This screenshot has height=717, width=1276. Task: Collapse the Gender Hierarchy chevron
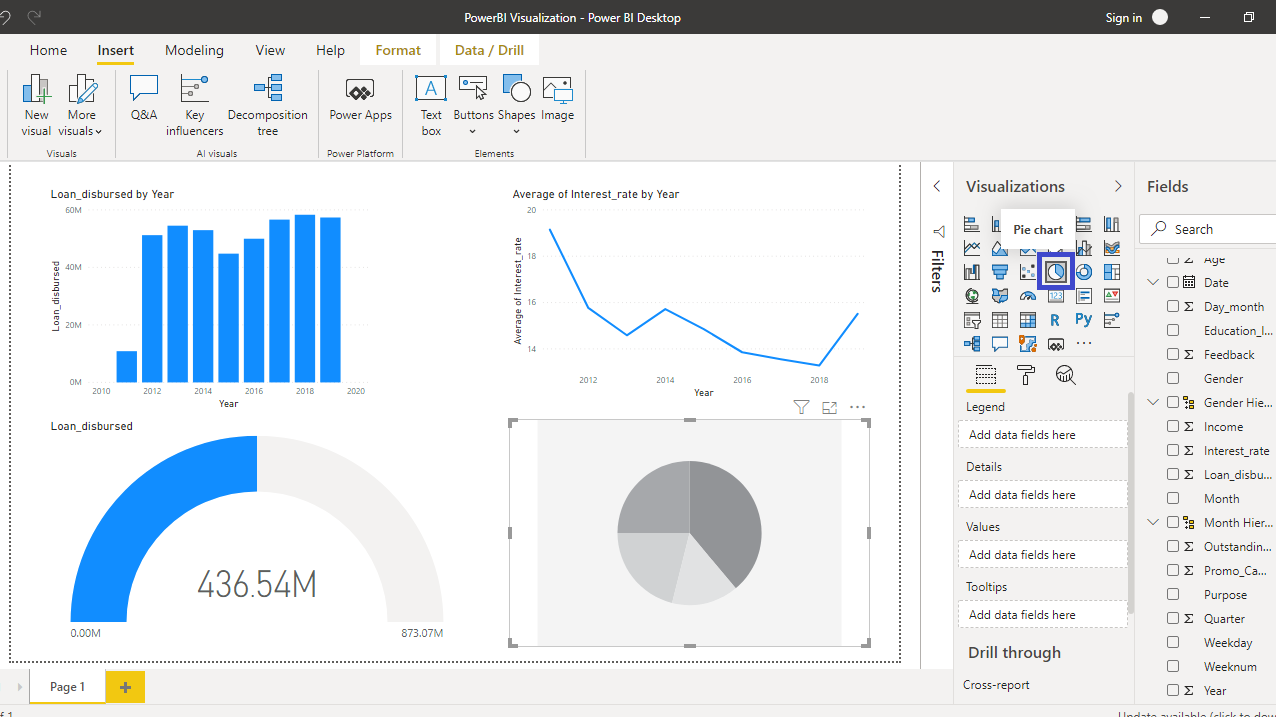click(1153, 402)
